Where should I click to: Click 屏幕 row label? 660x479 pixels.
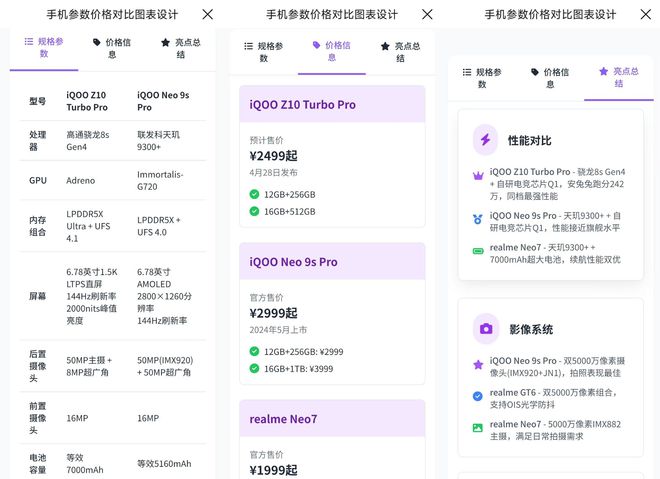[37, 296]
